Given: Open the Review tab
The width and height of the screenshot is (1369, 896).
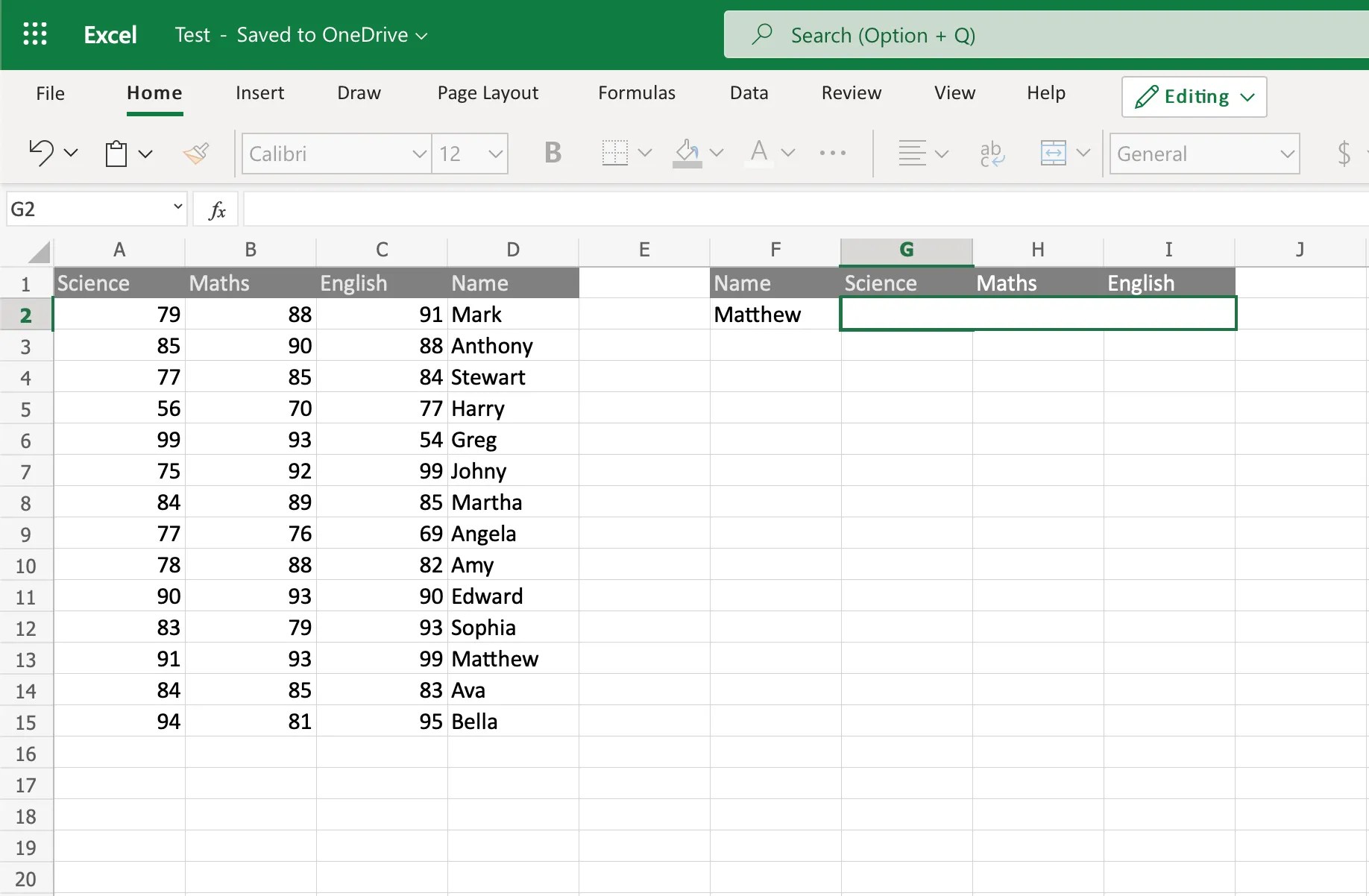Looking at the screenshot, I should (851, 92).
